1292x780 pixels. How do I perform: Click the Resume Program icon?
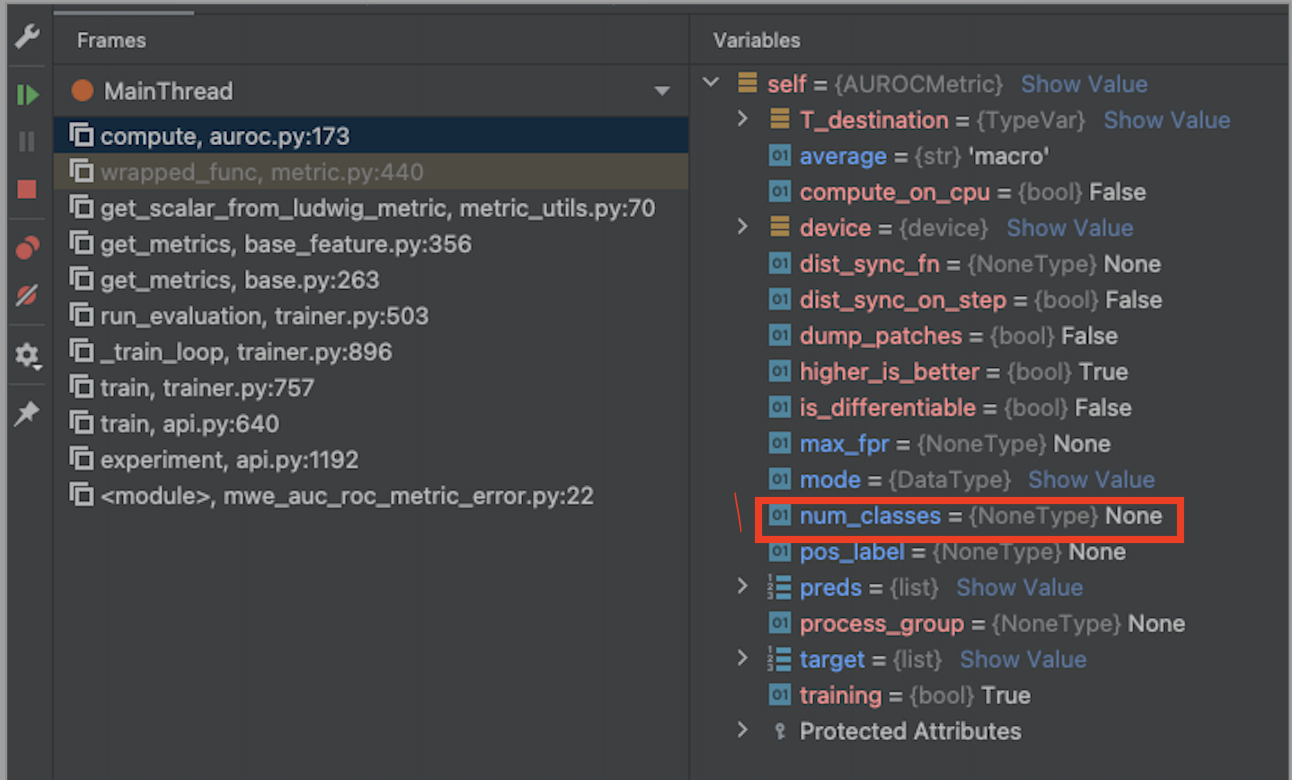26,94
